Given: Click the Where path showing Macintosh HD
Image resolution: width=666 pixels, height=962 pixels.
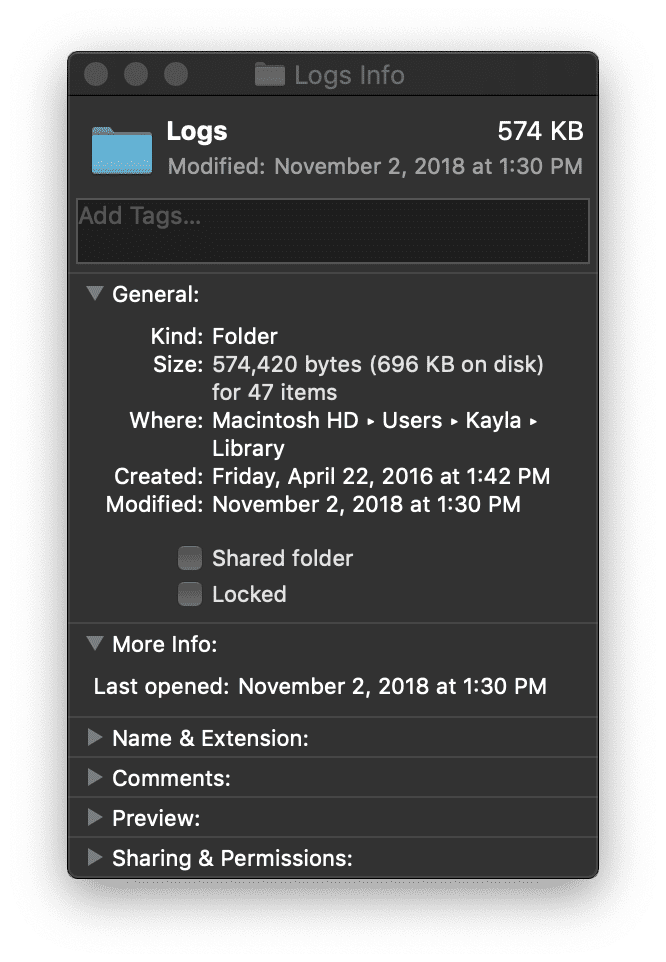Looking at the screenshot, I should [286, 420].
